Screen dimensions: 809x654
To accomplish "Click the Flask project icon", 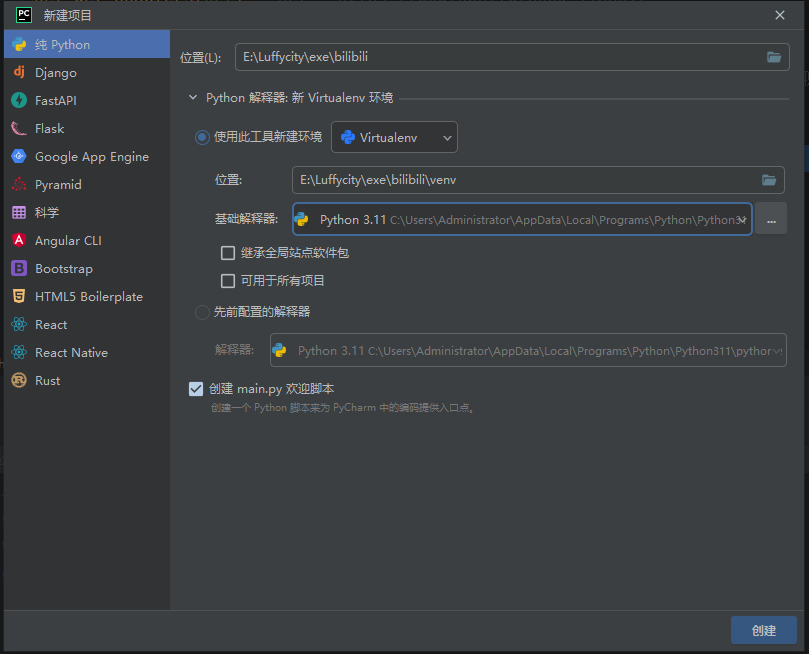I will tap(19, 128).
